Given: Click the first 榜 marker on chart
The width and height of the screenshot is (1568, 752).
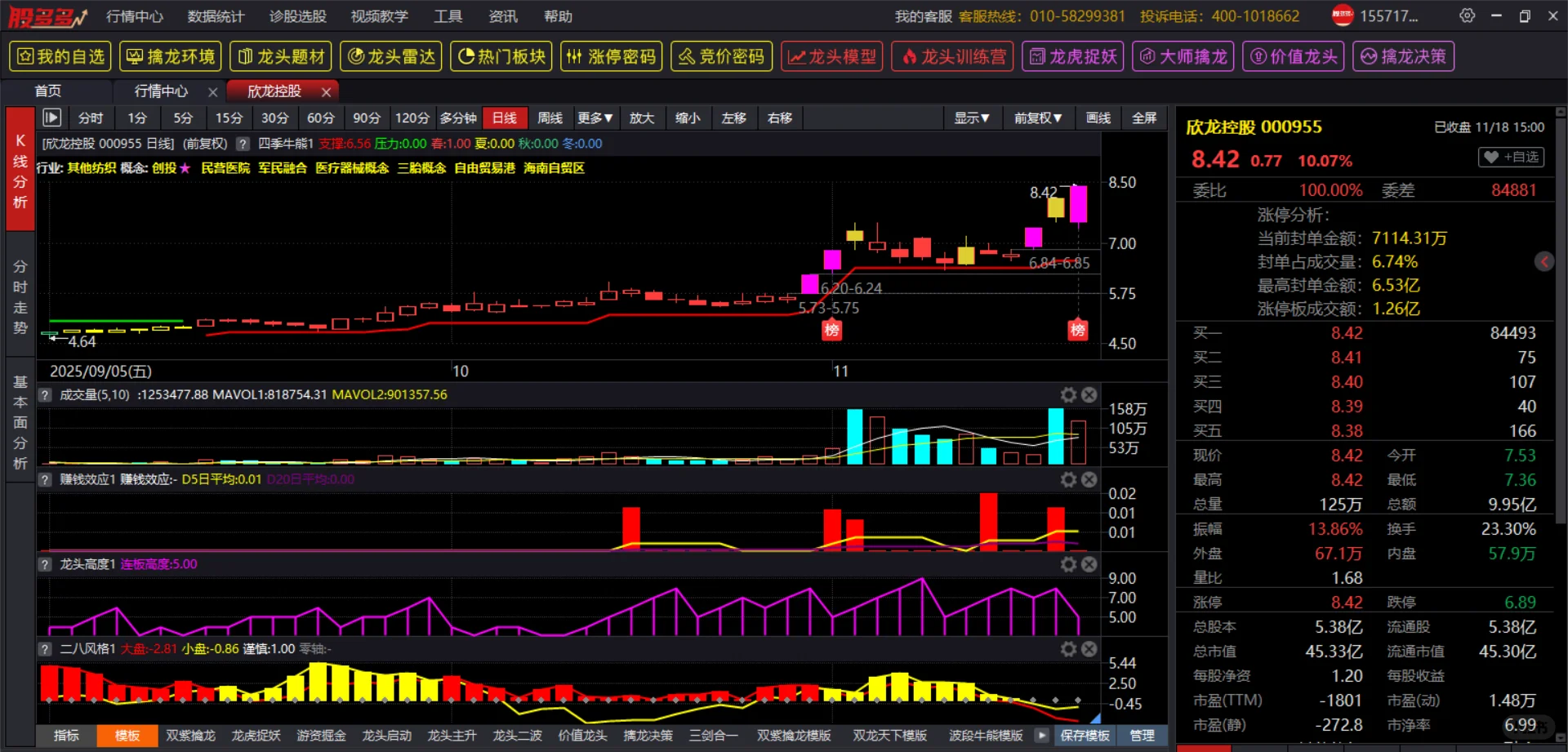Looking at the screenshot, I should (x=831, y=330).
